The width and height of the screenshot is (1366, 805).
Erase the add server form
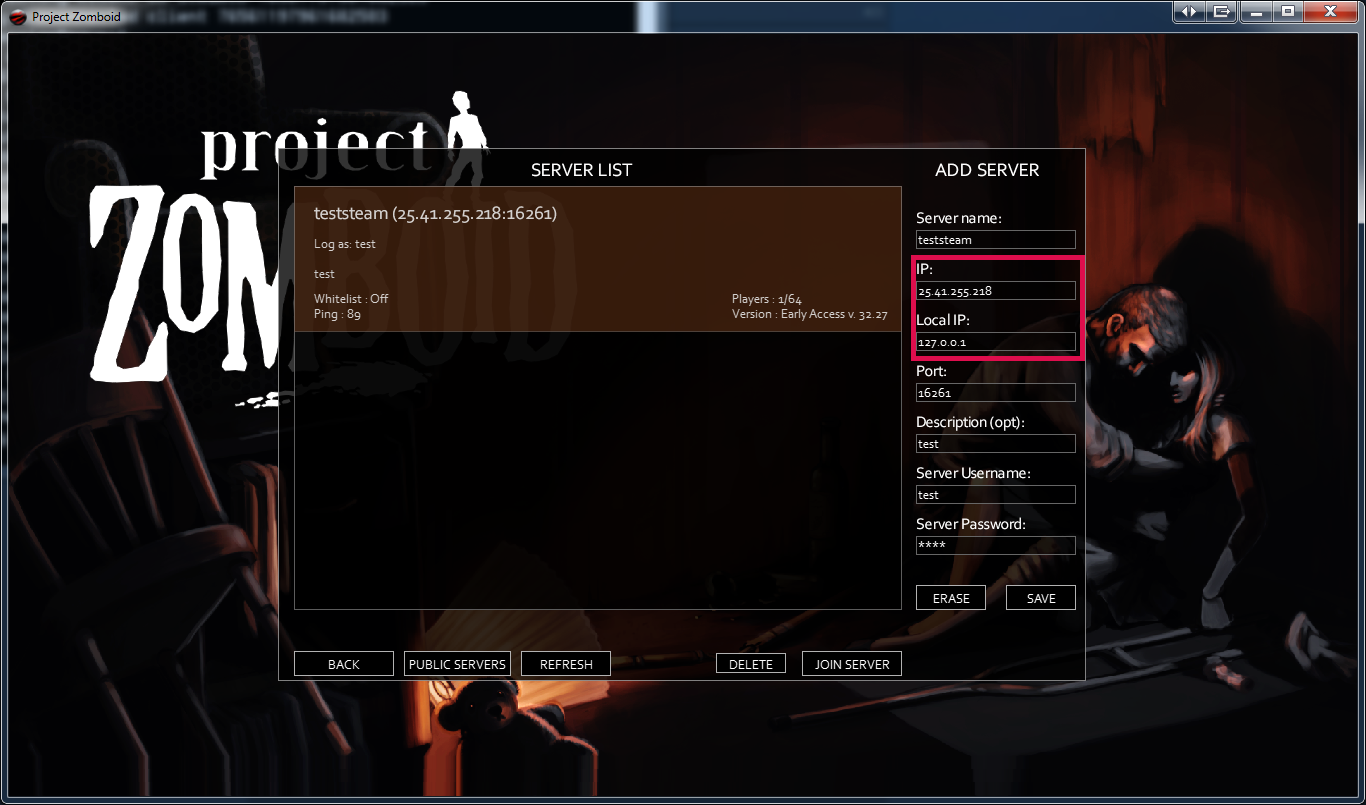pos(951,598)
